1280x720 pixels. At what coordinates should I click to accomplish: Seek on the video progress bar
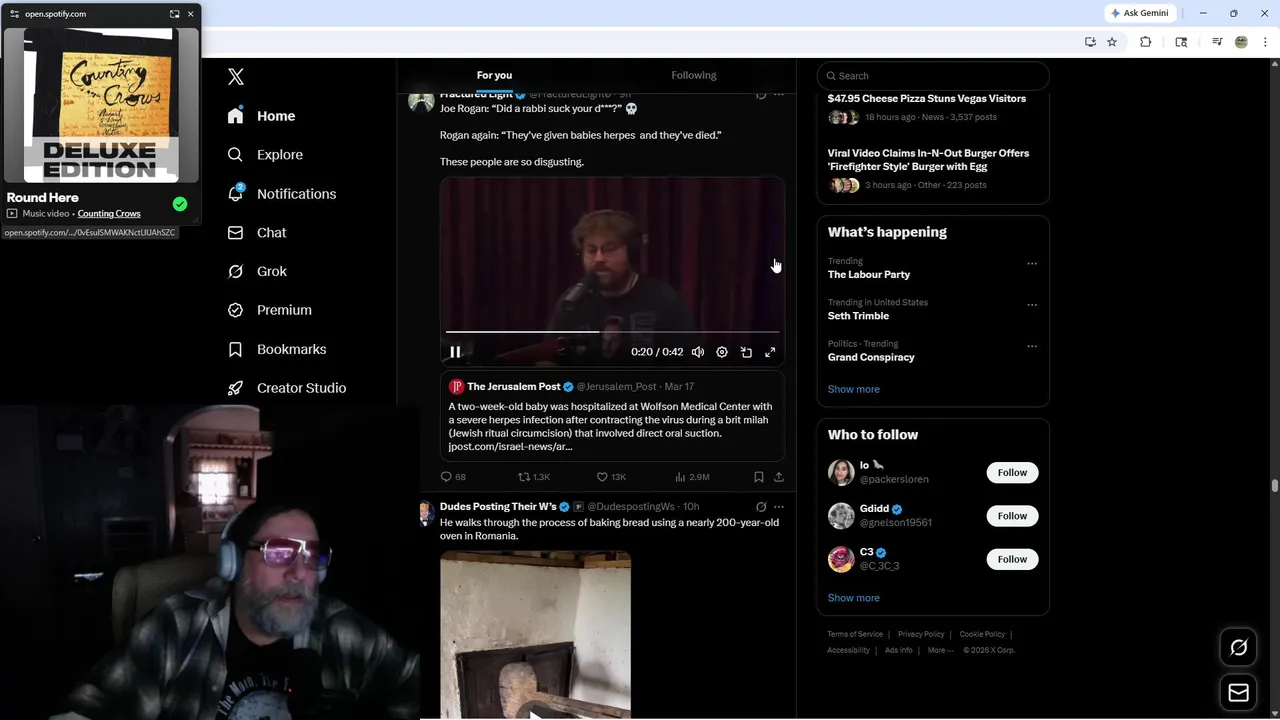coord(612,331)
